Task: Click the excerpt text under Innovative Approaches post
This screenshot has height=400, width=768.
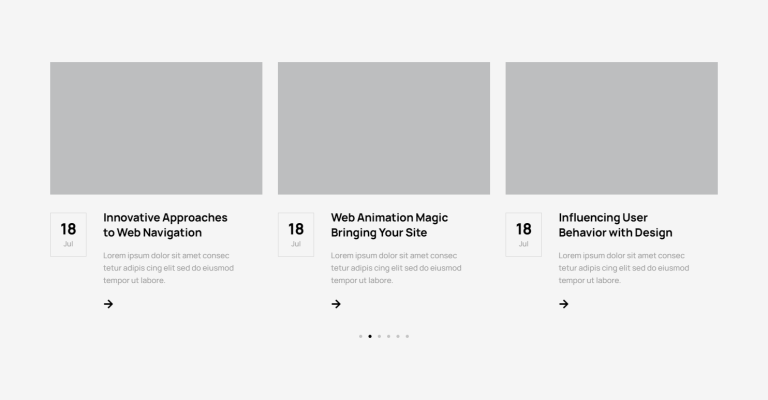Action: point(168,268)
